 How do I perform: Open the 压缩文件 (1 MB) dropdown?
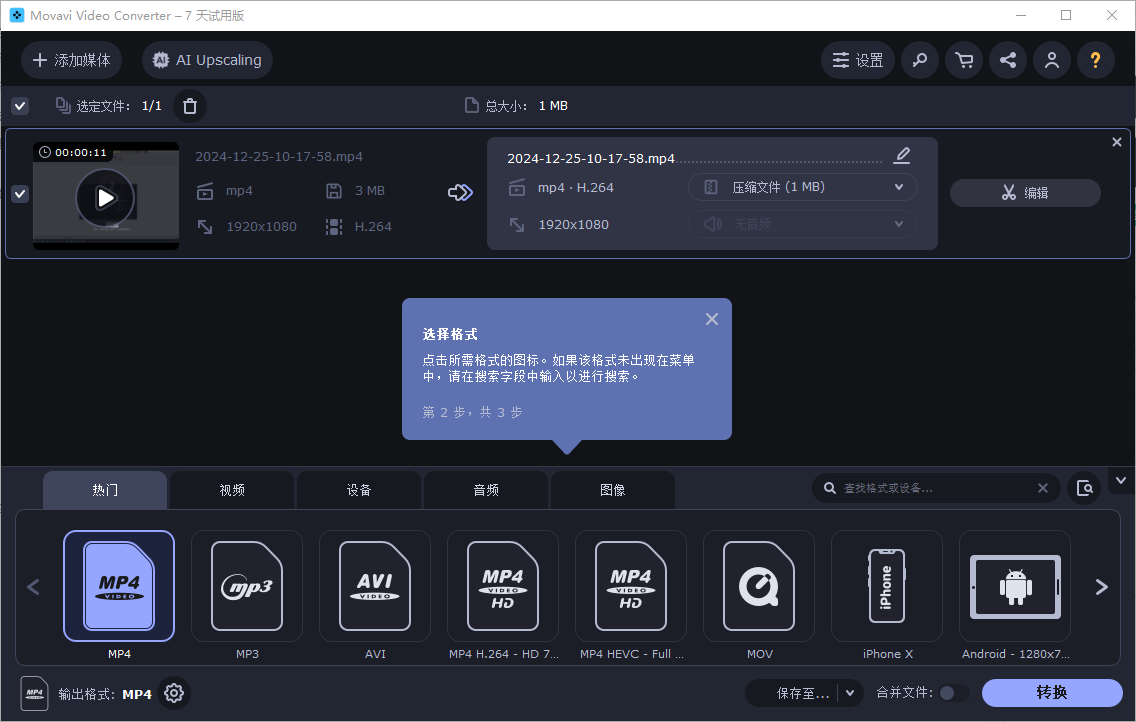tap(802, 187)
